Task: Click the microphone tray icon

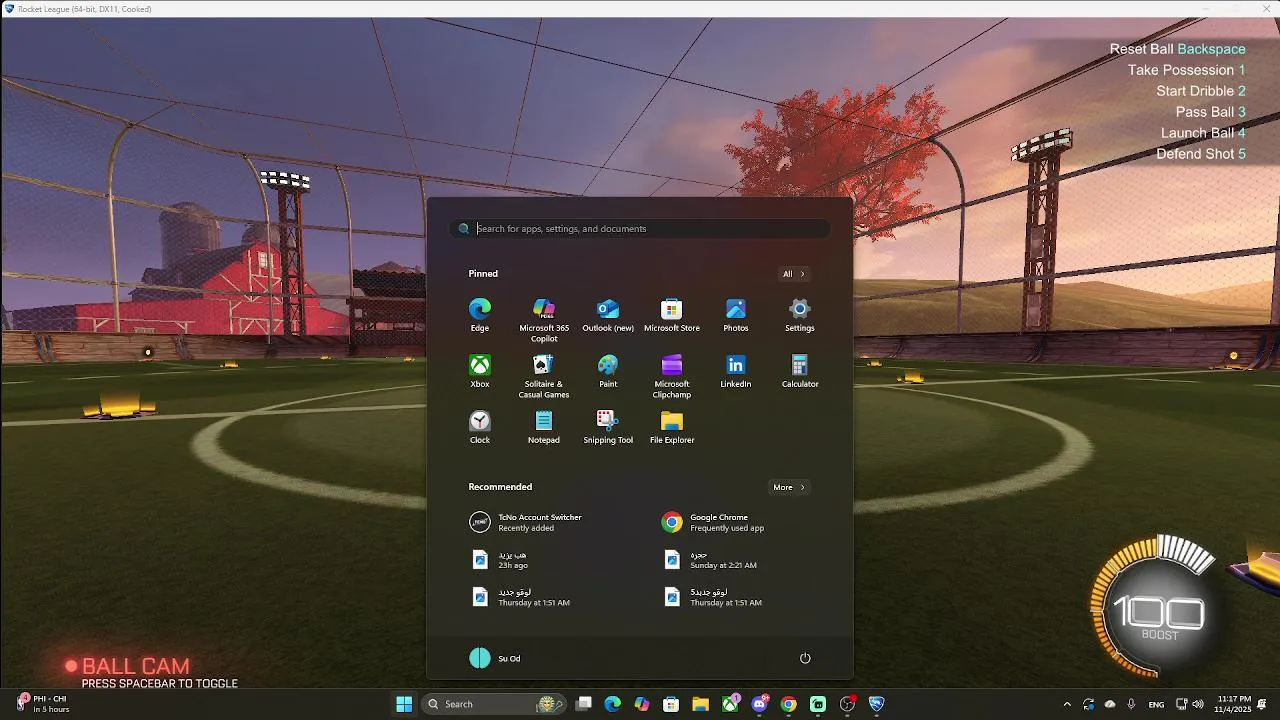Action: click(1131, 704)
